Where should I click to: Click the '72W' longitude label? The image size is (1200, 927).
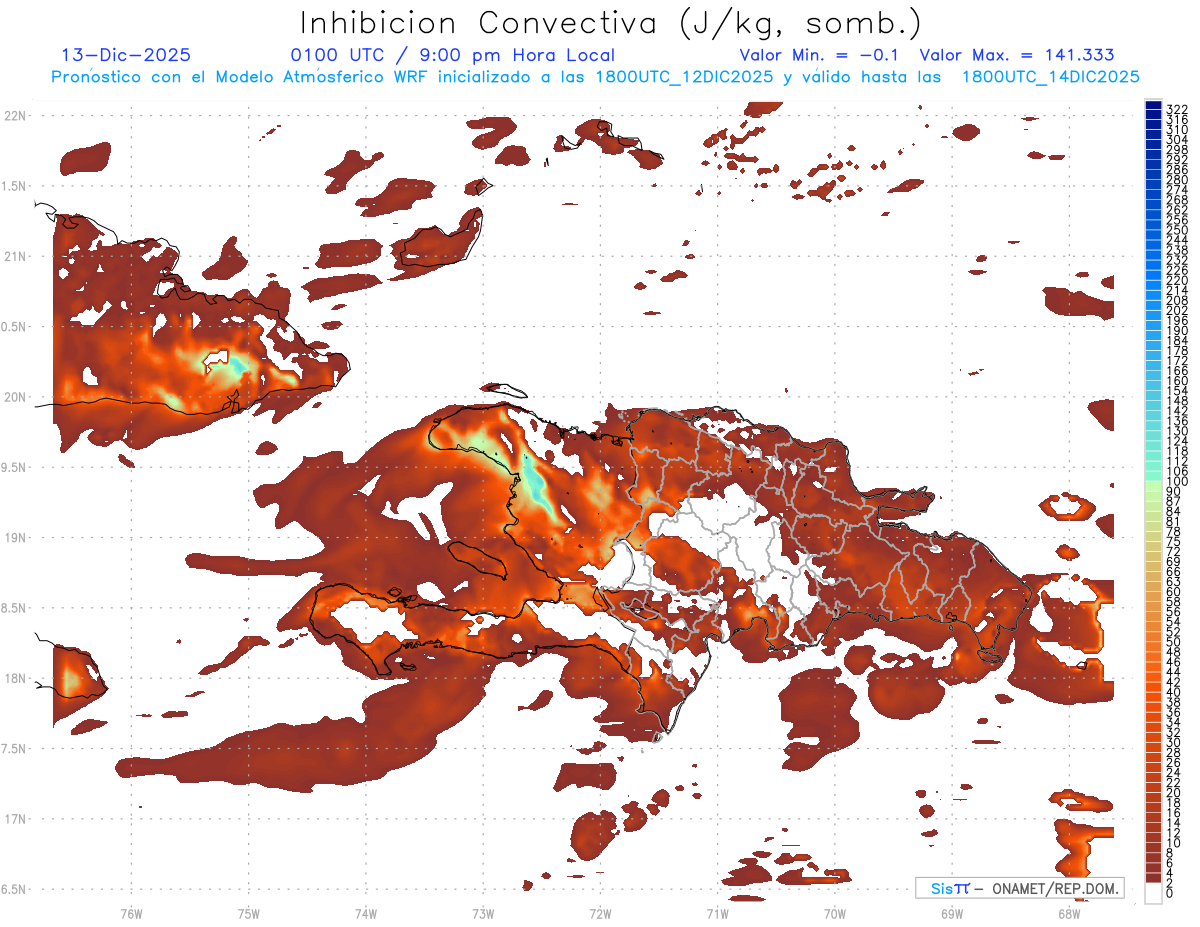(x=600, y=913)
